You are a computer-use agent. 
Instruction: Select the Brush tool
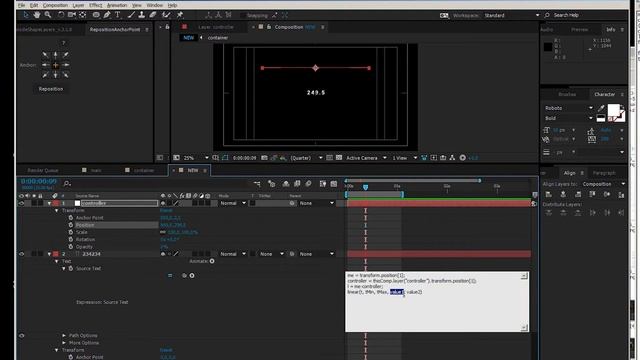tap(131, 15)
